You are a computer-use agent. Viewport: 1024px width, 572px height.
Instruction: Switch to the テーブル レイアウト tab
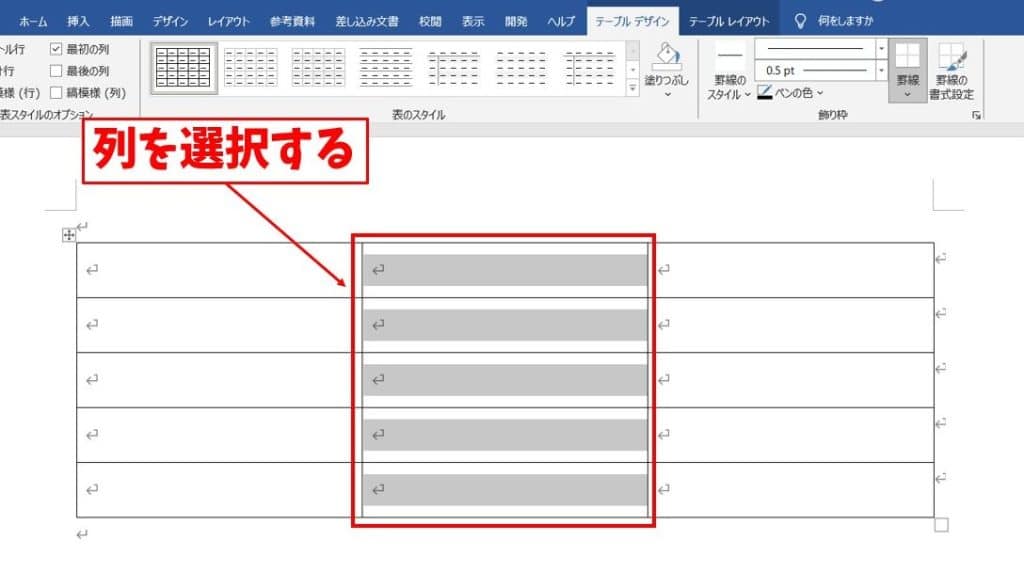(x=729, y=21)
